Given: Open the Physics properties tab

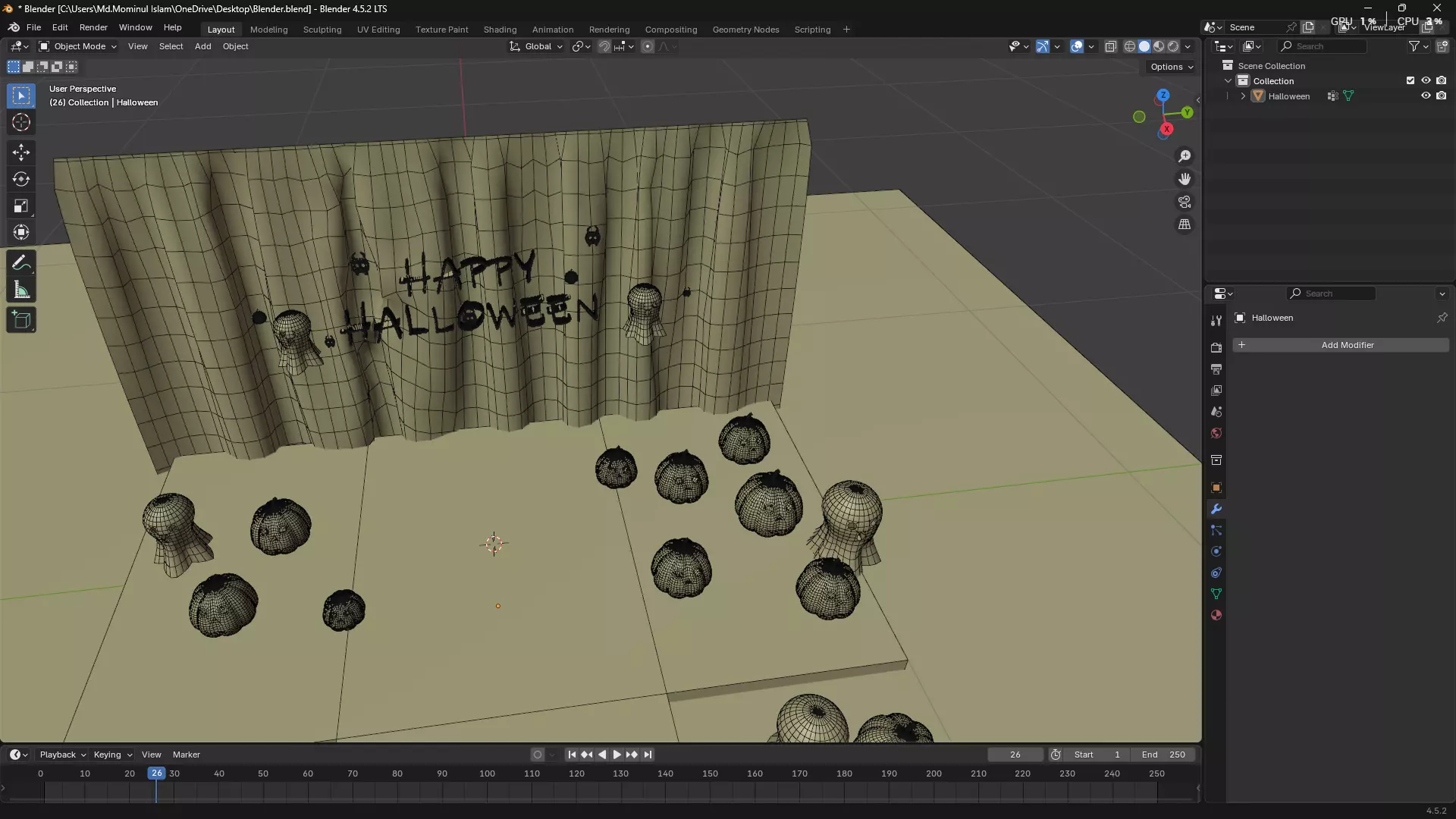Looking at the screenshot, I should pyautogui.click(x=1216, y=551).
